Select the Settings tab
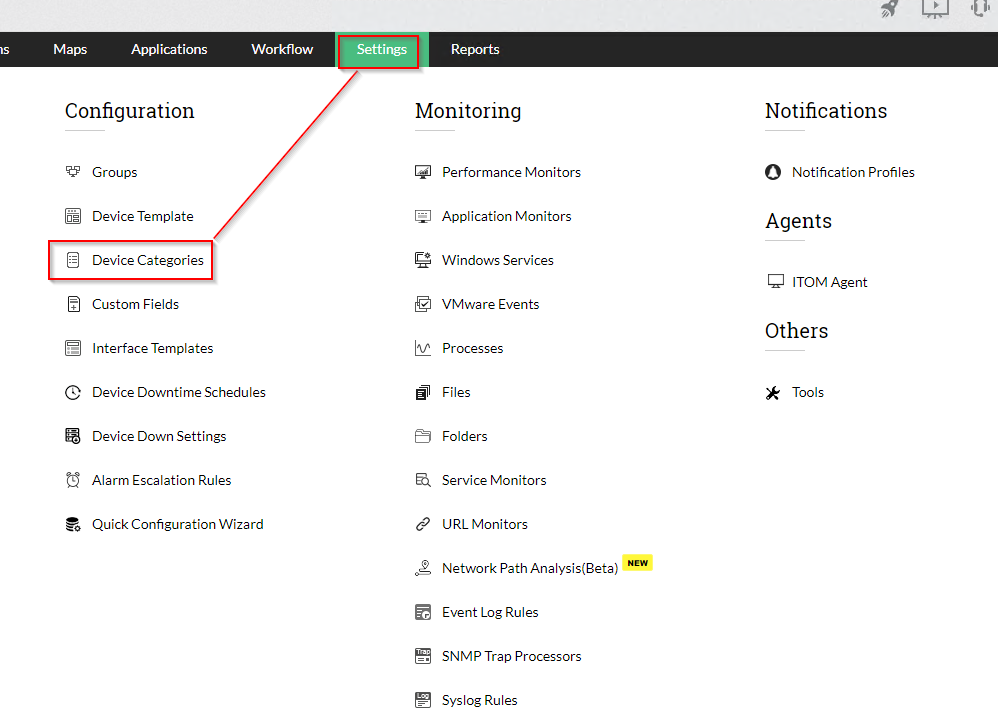 (x=381, y=50)
